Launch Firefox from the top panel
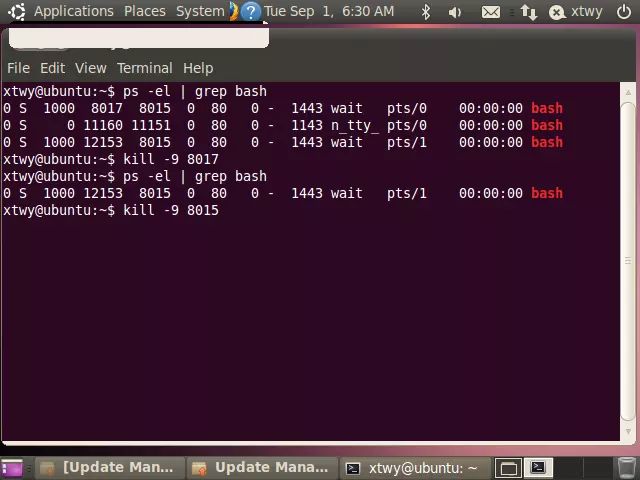This screenshot has height=480, width=640. coord(233,11)
